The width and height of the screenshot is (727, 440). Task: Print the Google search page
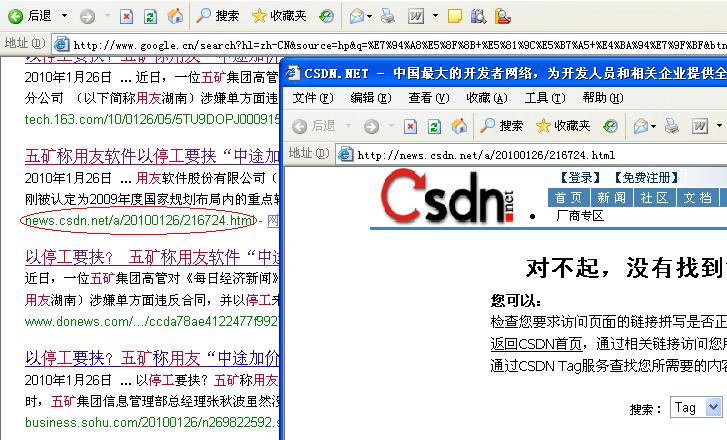coord(387,17)
